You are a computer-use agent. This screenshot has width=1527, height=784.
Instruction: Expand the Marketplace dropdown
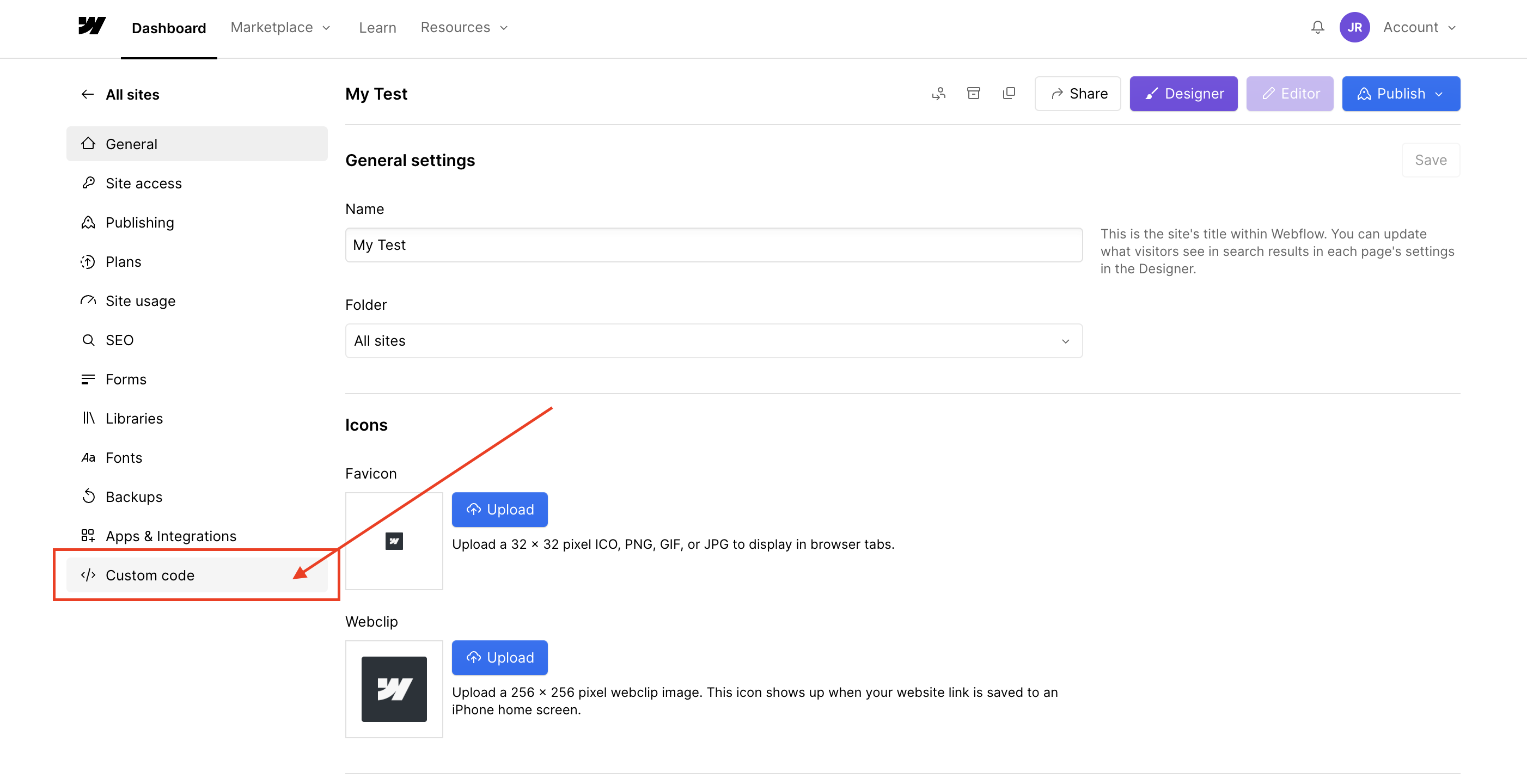(x=280, y=27)
